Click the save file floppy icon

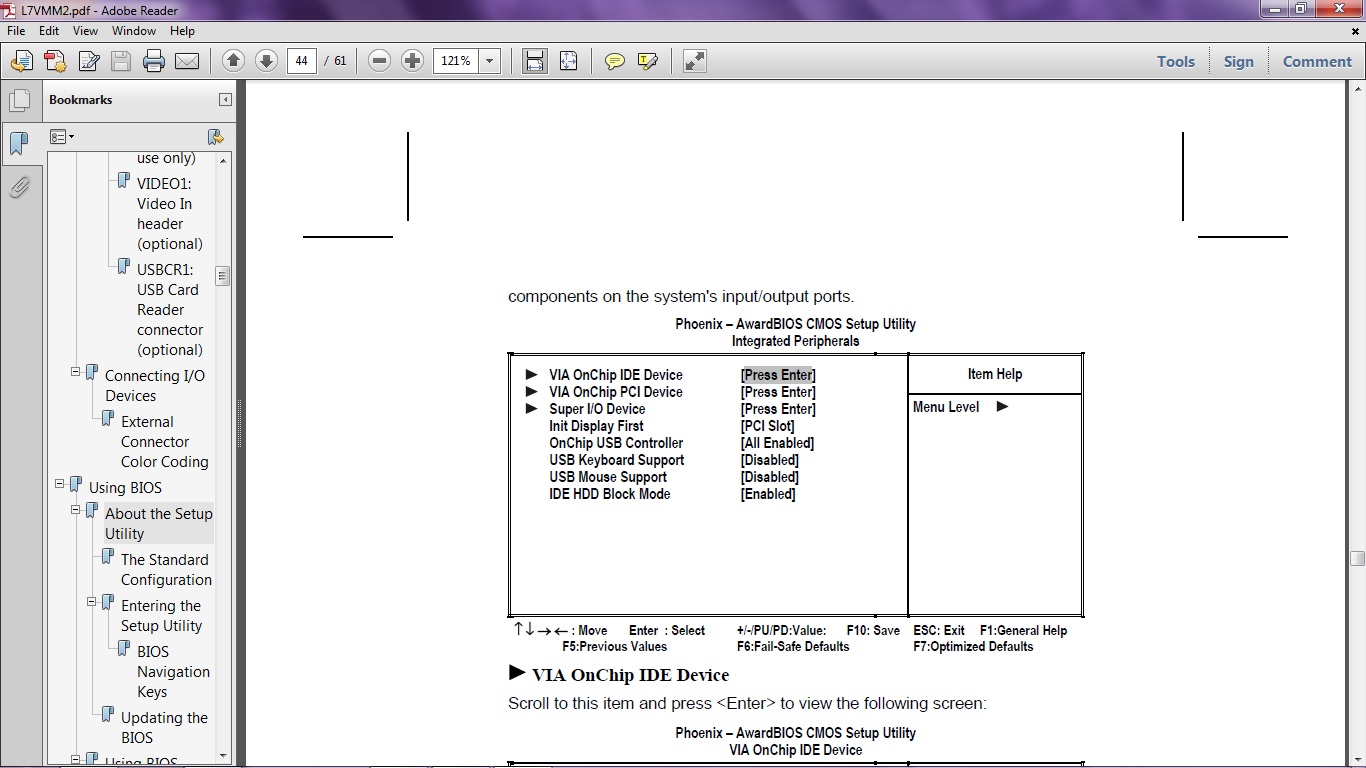[121, 61]
